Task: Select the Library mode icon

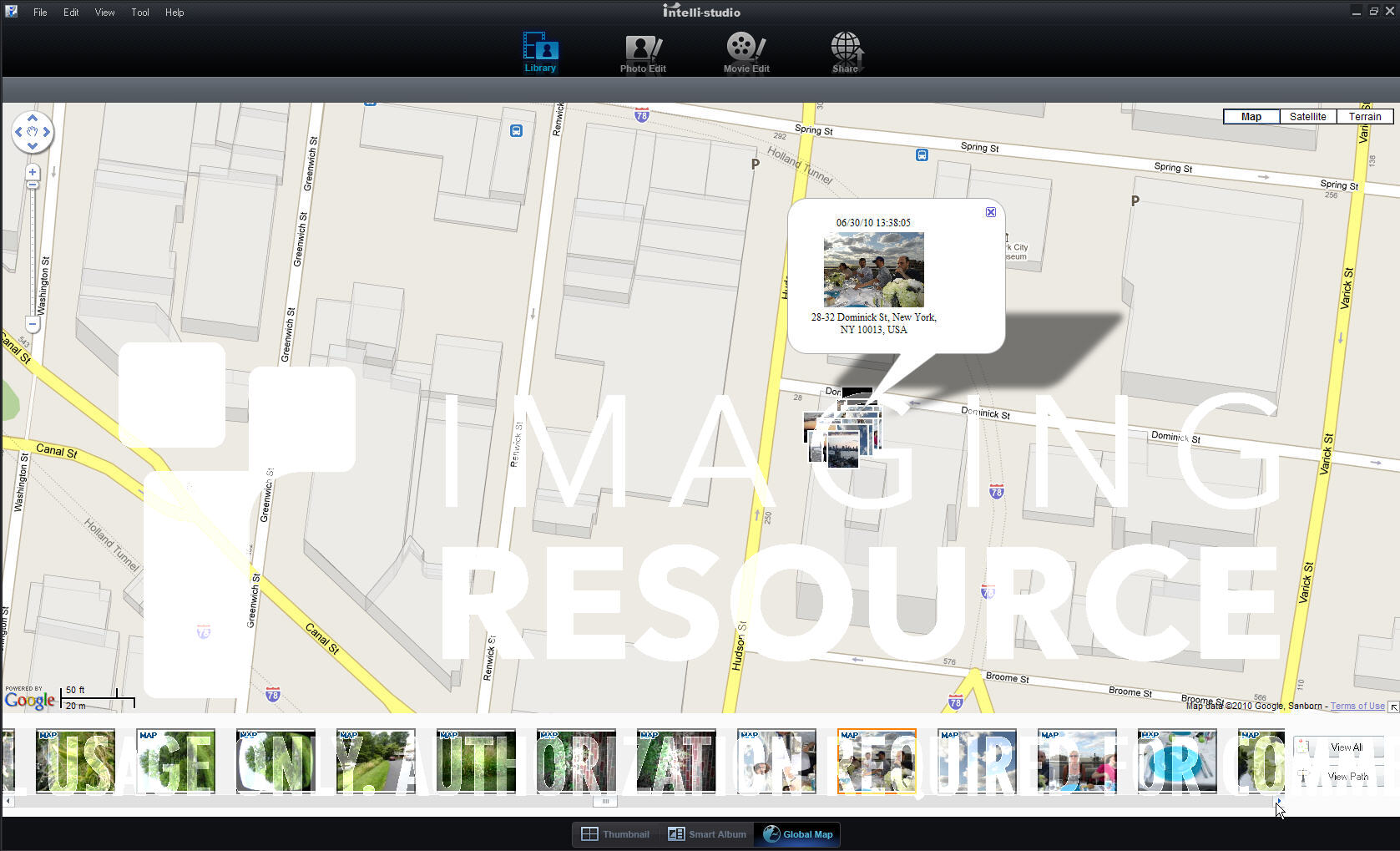Action: 540,53
